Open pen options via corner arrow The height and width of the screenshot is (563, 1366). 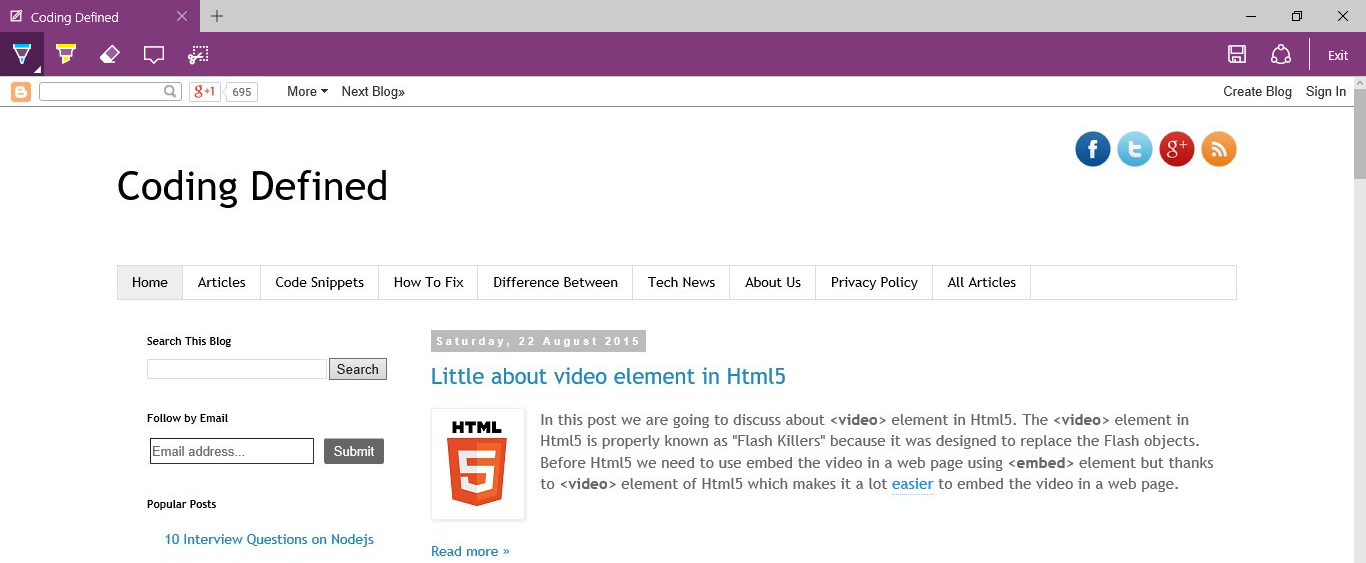(38, 70)
